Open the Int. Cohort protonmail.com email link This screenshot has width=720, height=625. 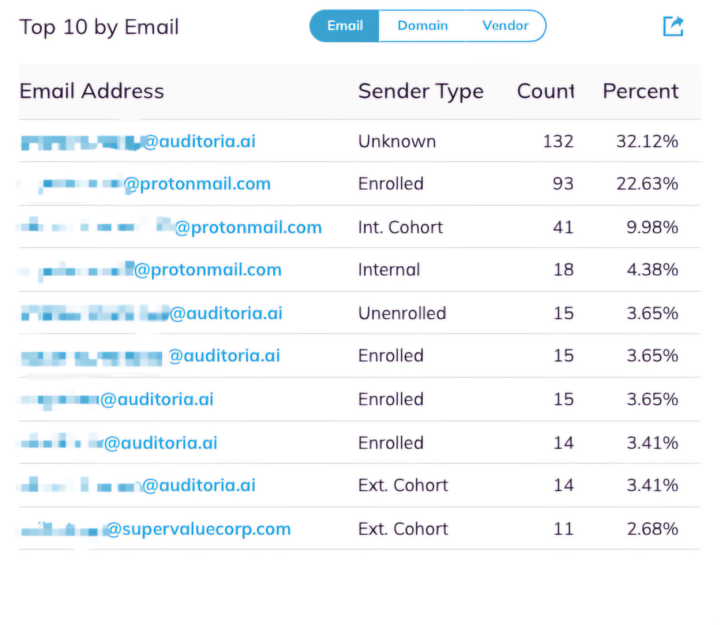point(171,227)
